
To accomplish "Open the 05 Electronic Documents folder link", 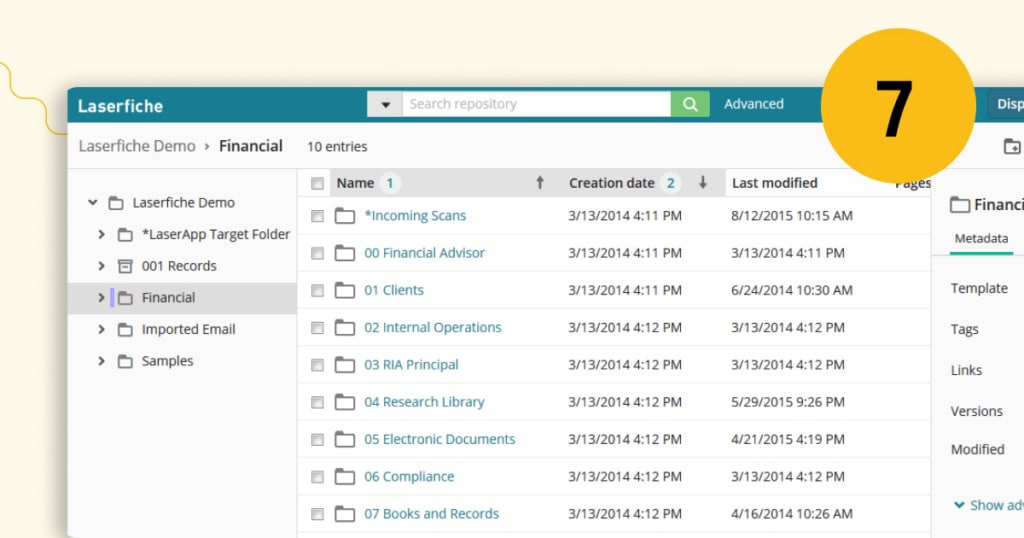I will [x=439, y=440].
